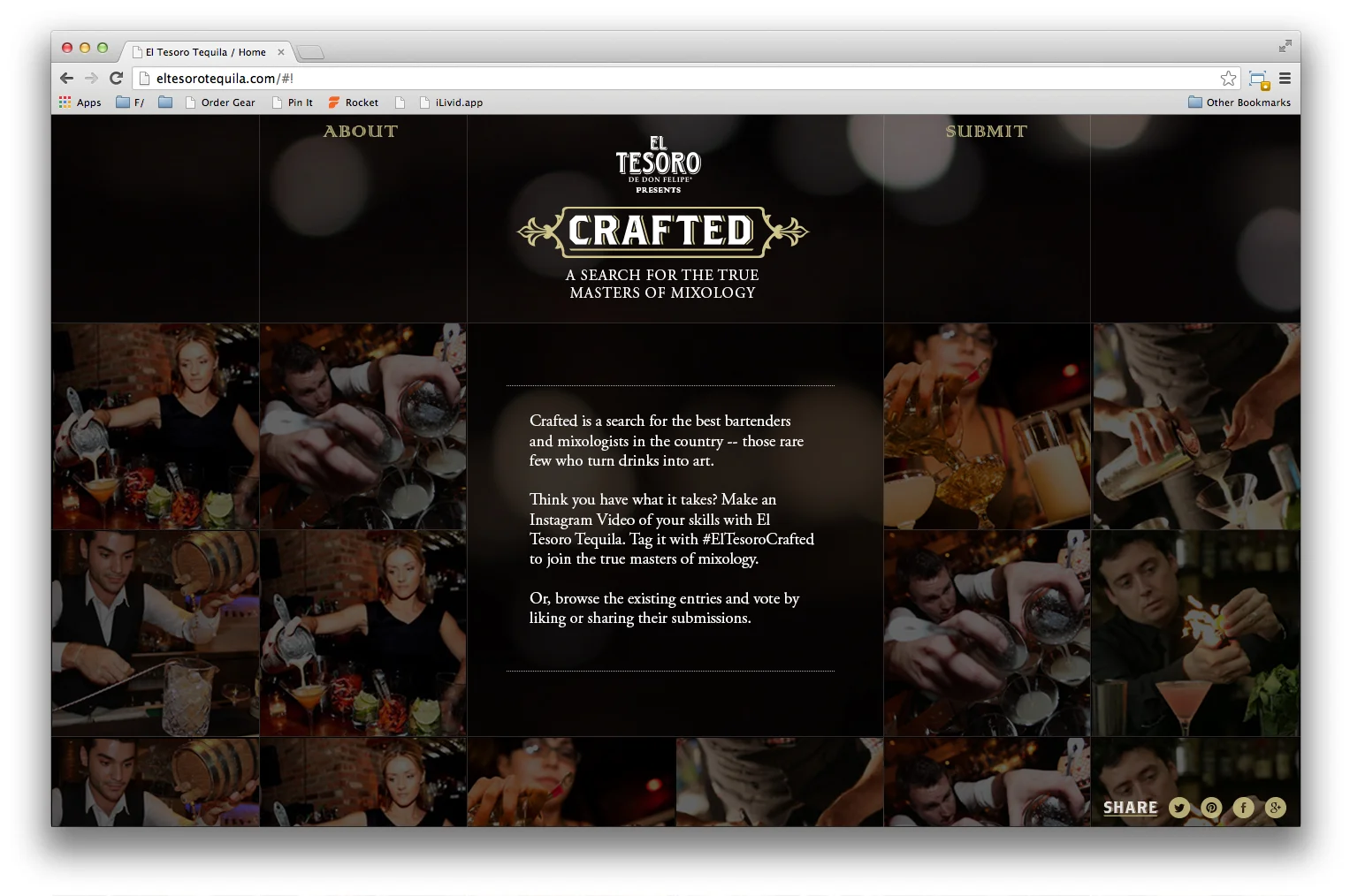This screenshot has height=896, width=1350.
Task: Enter fullscreen with the window arrows icon
Action: click(x=1285, y=46)
